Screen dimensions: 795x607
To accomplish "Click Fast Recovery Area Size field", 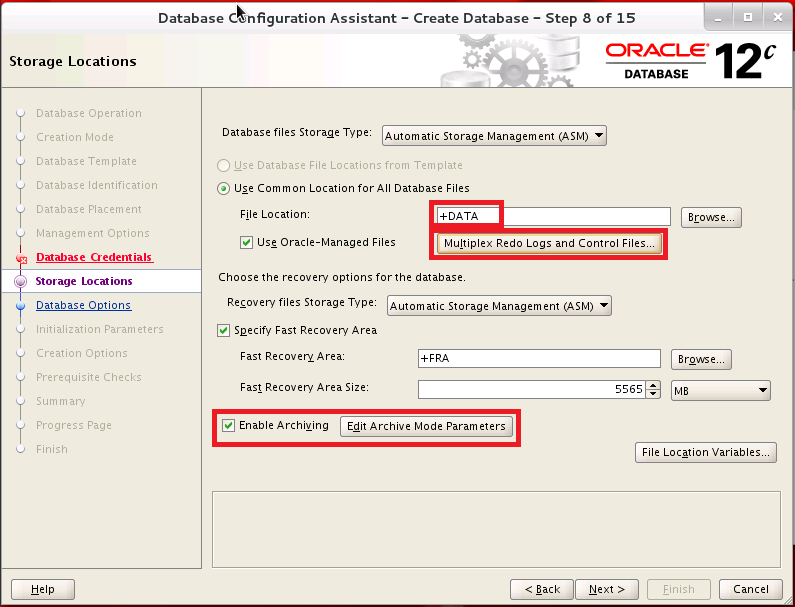I will (531, 389).
